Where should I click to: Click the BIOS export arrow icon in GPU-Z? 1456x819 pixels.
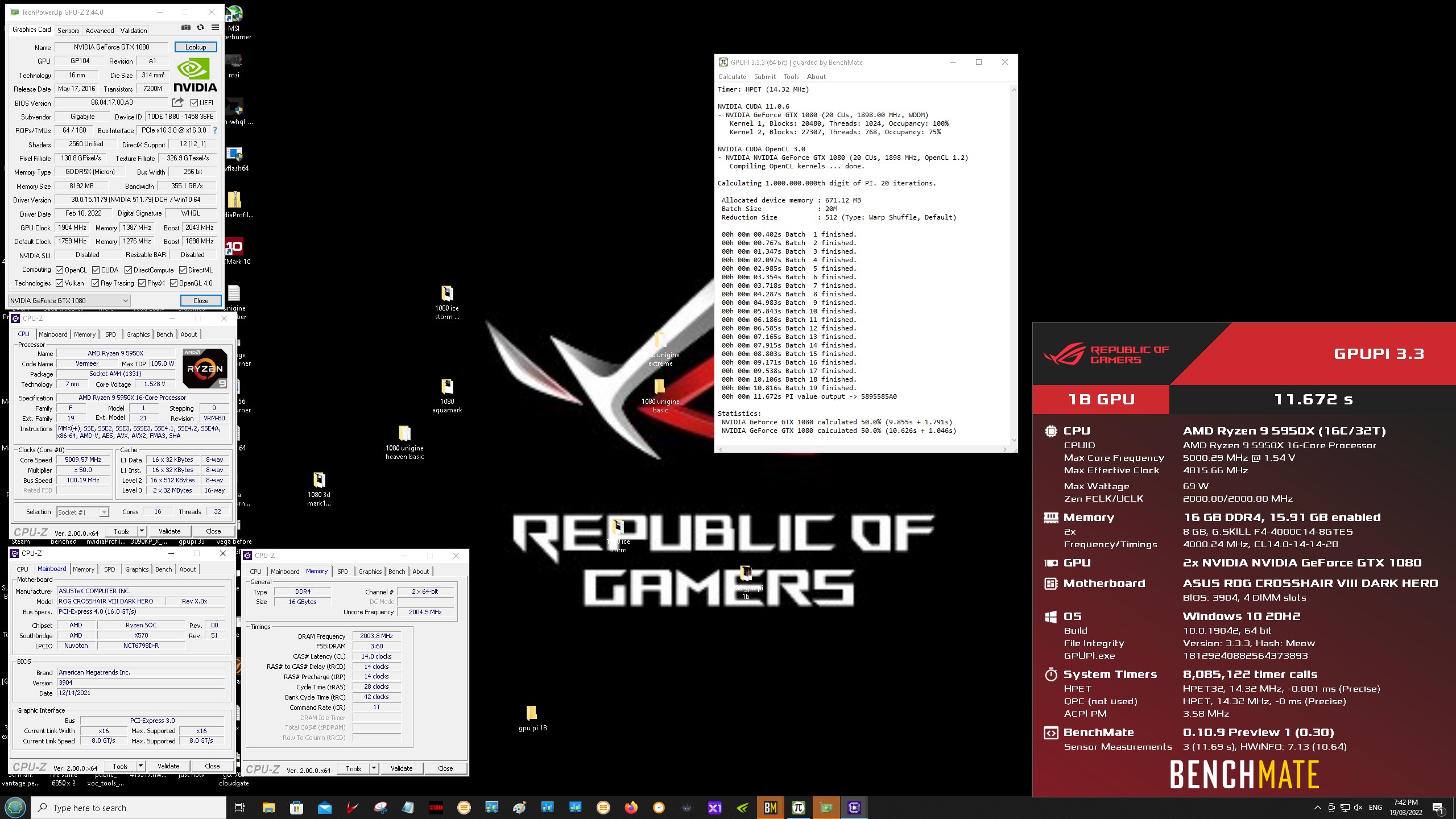pos(178,102)
